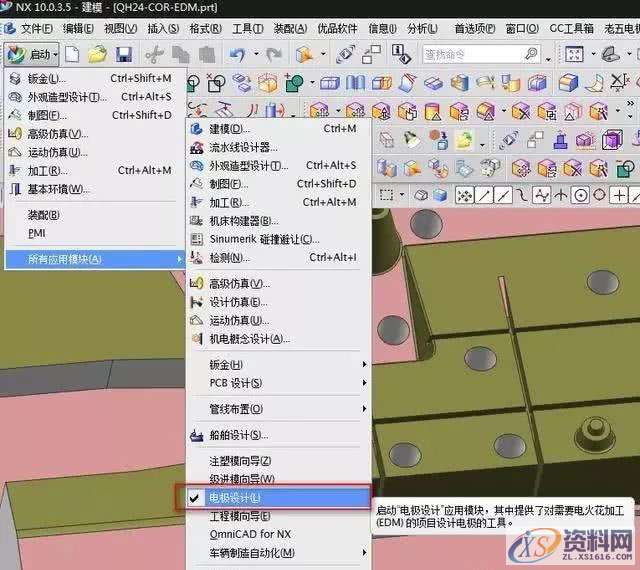Click the command finder magnifier icon
Viewport: 640px width, 570px height.
531,53
